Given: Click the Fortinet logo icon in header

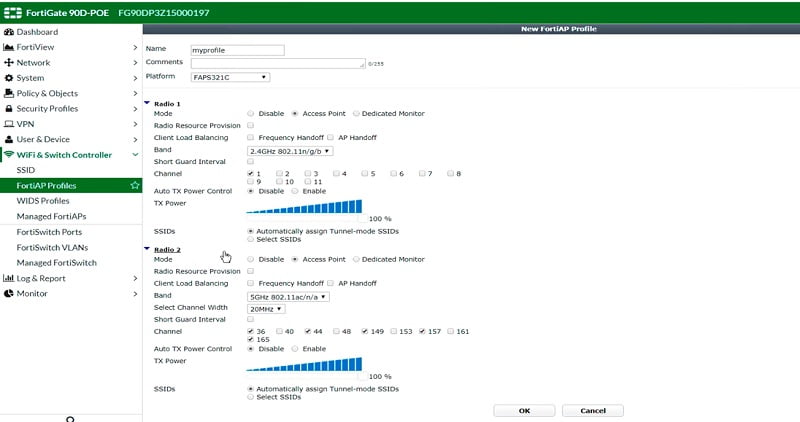Looking at the screenshot, I should tap(13, 13).
